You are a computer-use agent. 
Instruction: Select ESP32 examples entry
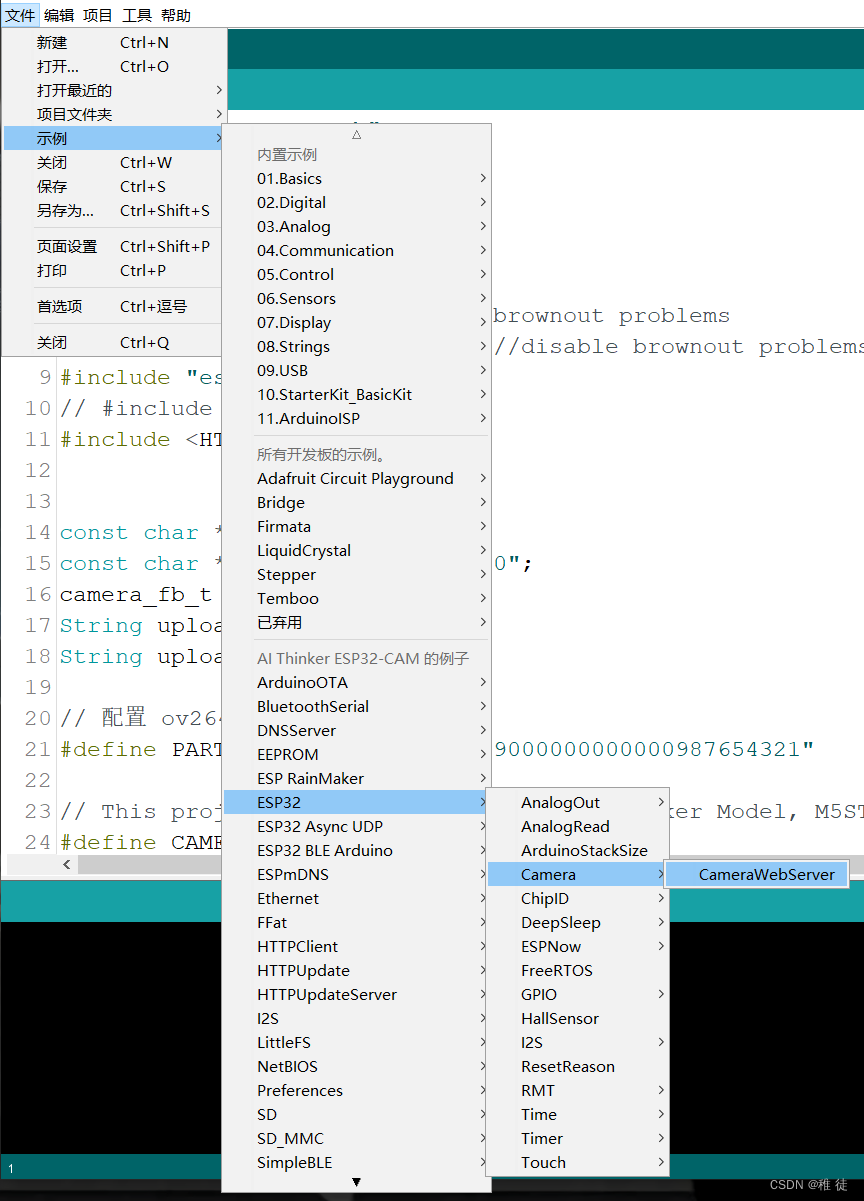tap(356, 803)
